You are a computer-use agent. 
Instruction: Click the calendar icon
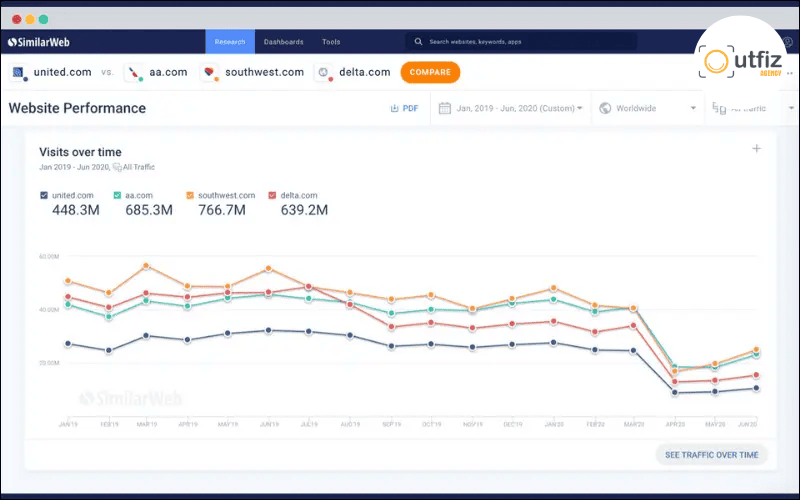coord(445,108)
